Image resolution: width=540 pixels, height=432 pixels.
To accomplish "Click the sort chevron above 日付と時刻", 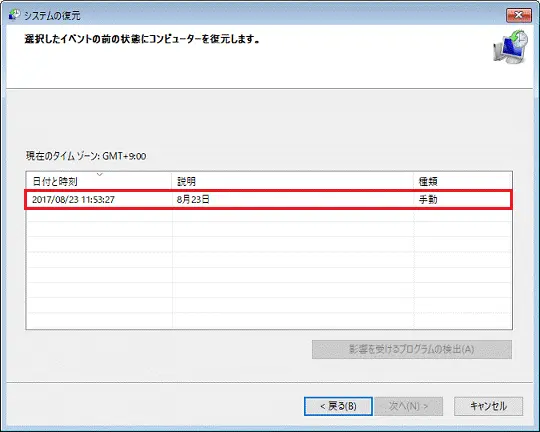I will (100, 175).
